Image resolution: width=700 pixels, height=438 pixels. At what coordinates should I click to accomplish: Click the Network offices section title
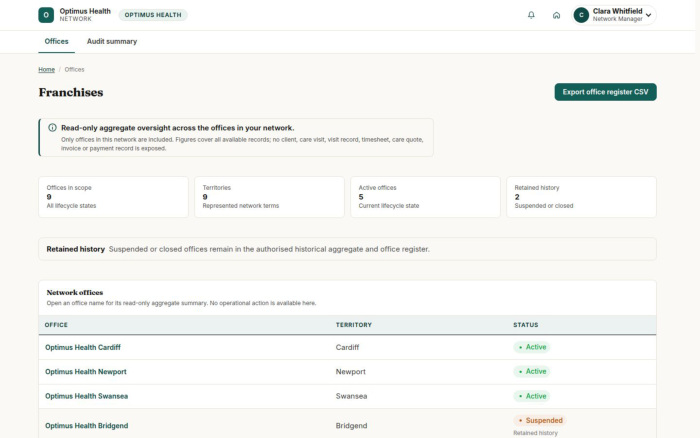pyautogui.click(x=75, y=292)
